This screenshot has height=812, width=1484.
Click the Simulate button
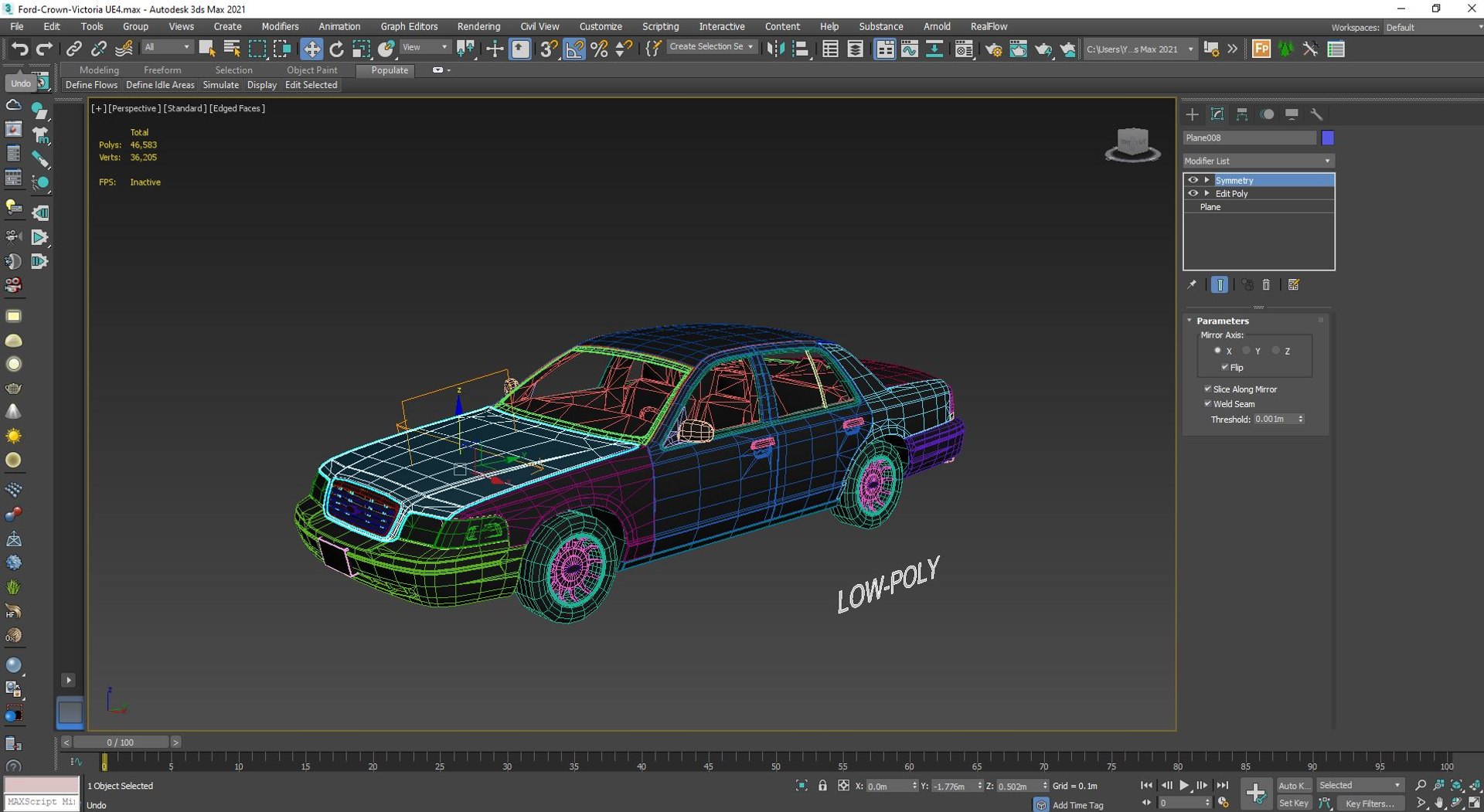[220, 85]
